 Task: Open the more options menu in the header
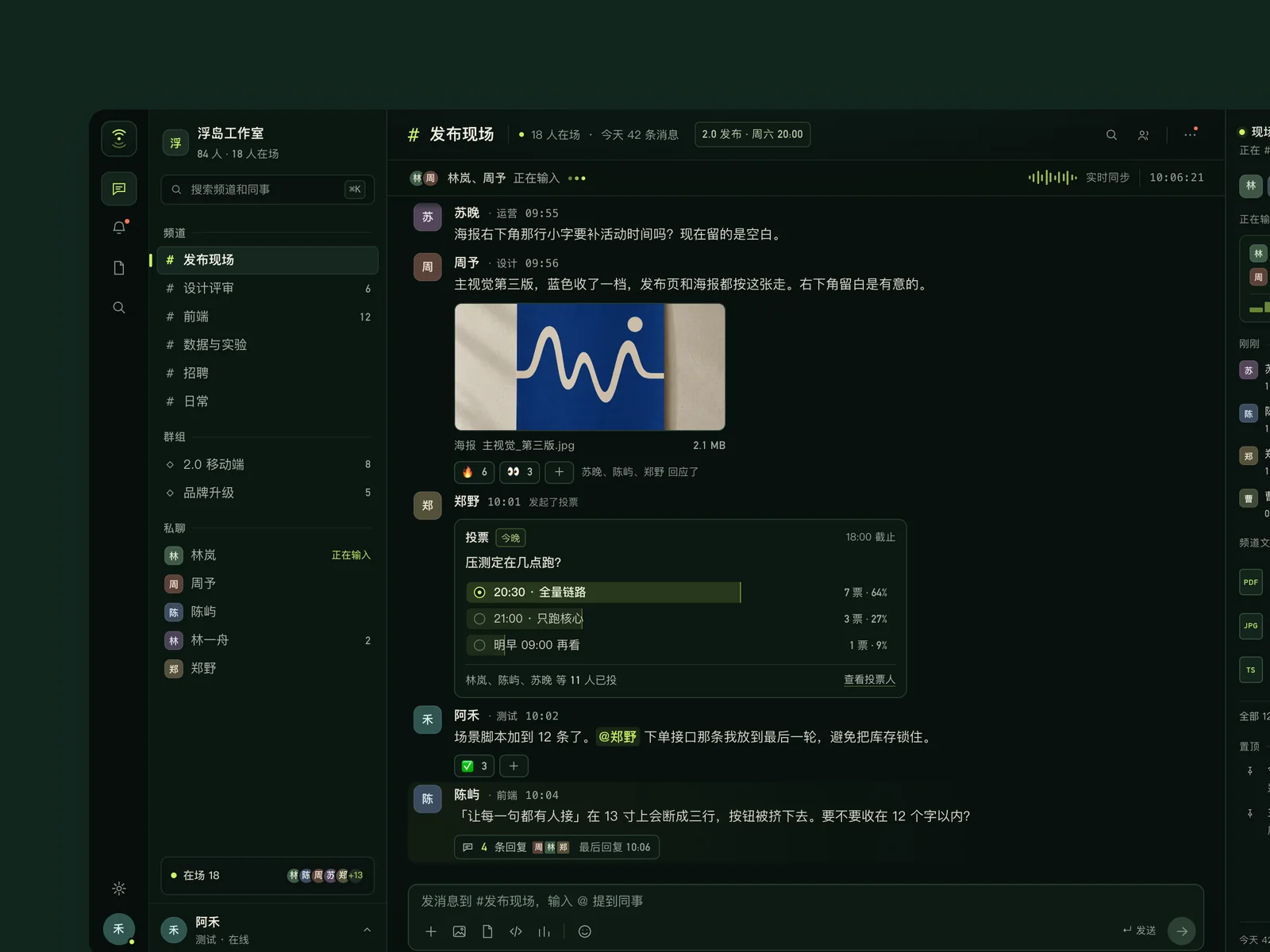(1190, 134)
